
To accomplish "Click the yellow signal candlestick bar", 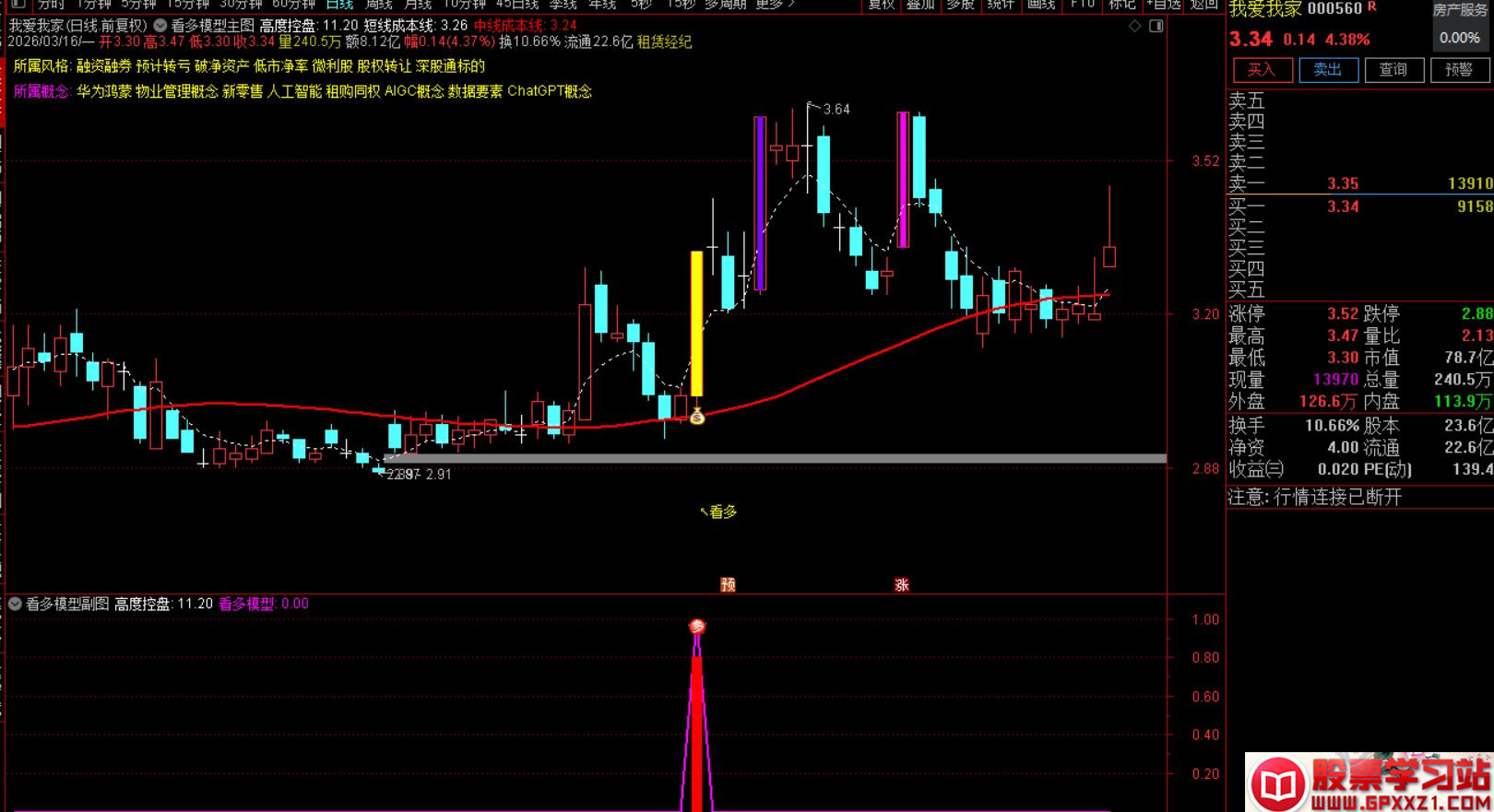I will click(696, 324).
